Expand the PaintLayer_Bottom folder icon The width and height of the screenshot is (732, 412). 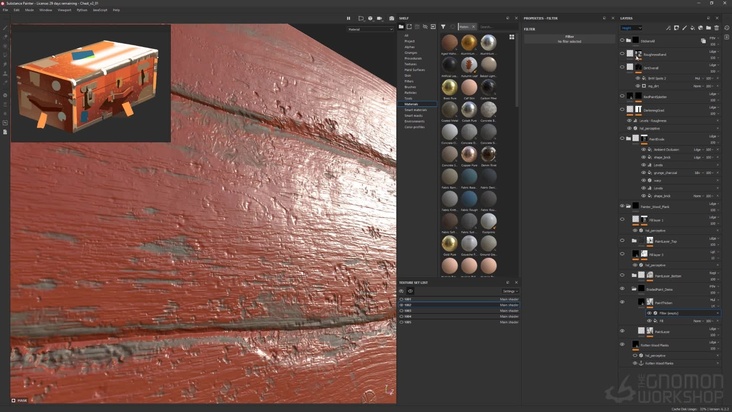pyautogui.click(x=634, y=275)
